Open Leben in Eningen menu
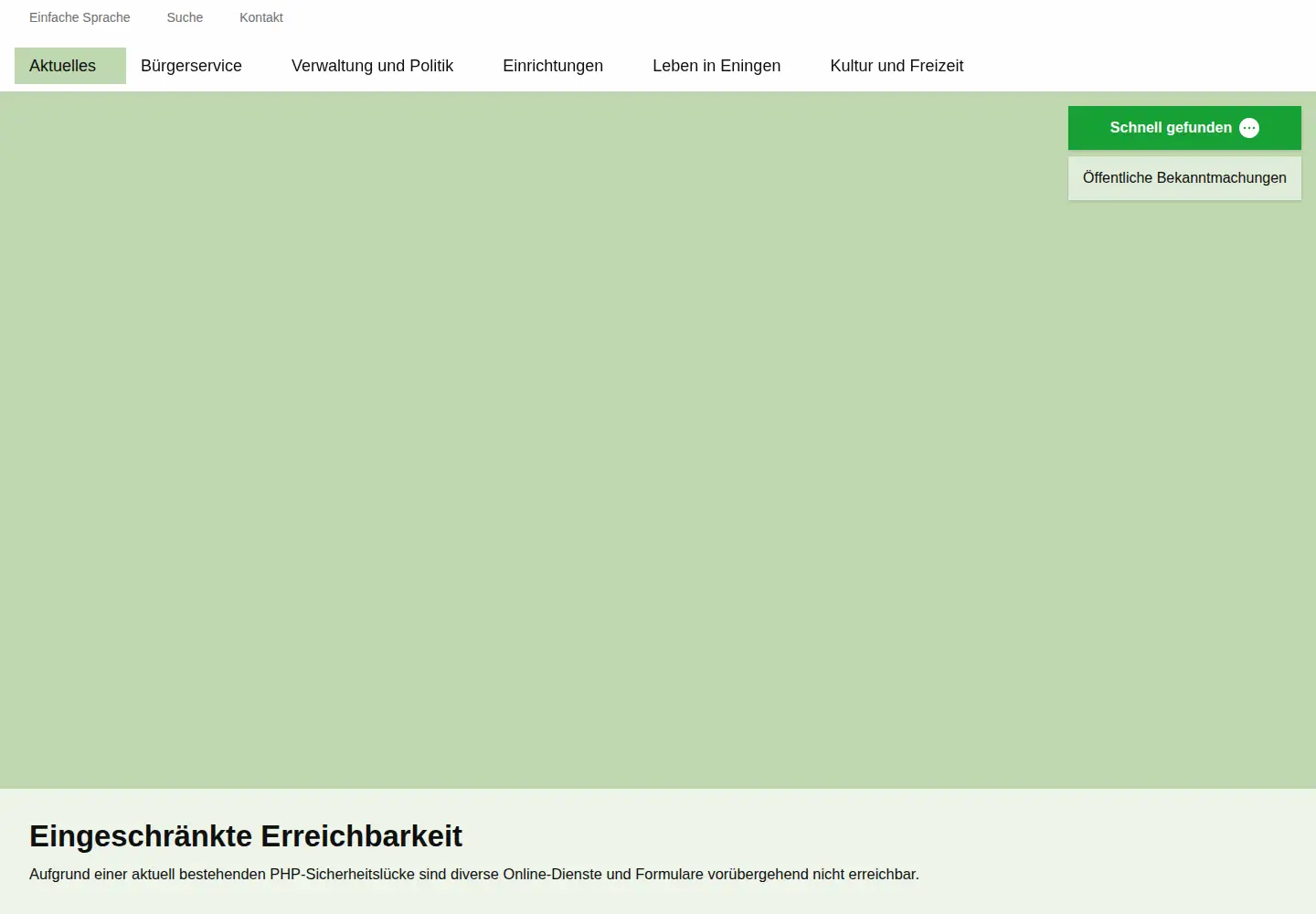The height and width of the screenshot is (914, 1316). (716, 66)
